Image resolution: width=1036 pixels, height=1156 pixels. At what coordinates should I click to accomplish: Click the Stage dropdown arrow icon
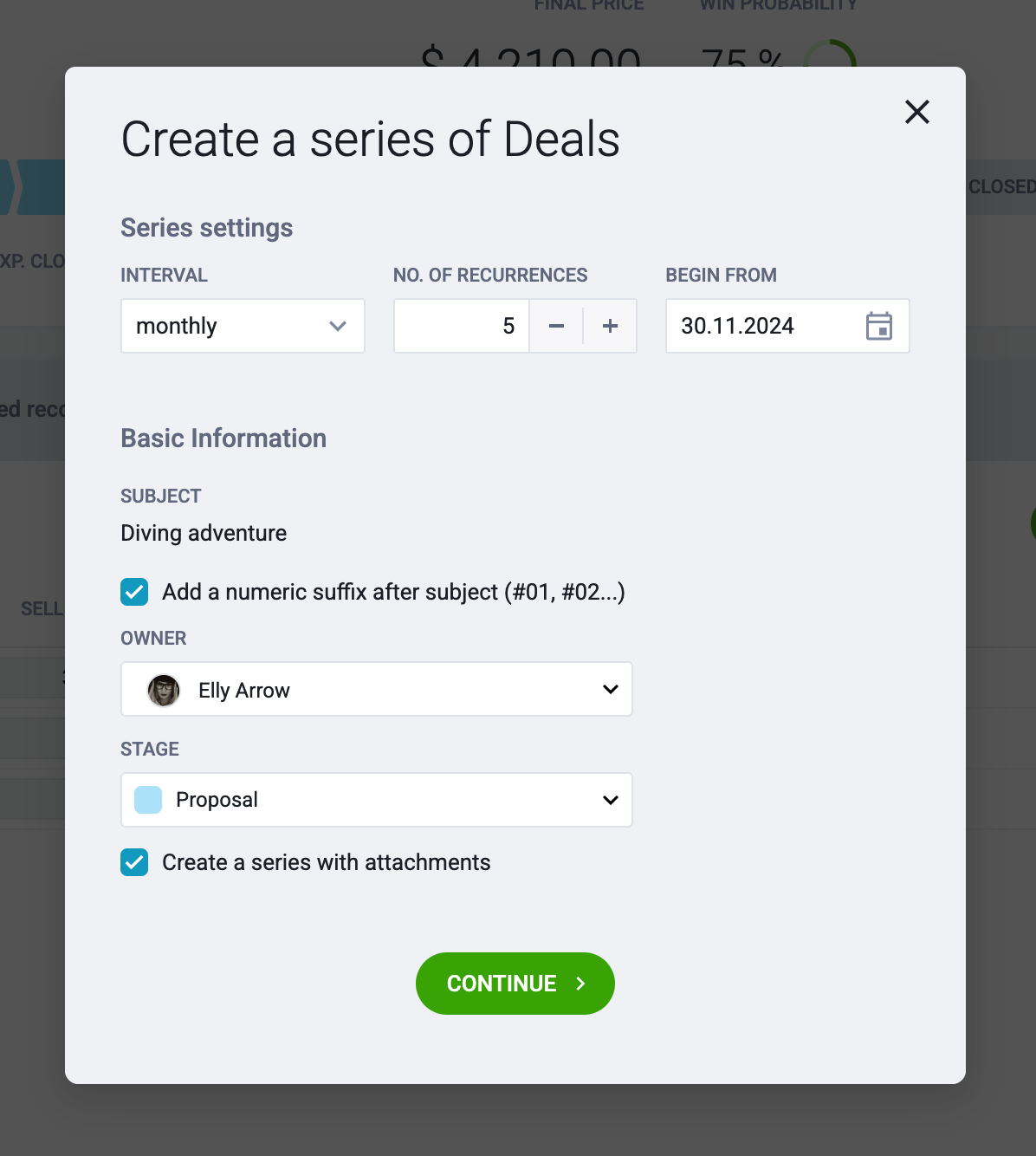(x=611, y=800)
